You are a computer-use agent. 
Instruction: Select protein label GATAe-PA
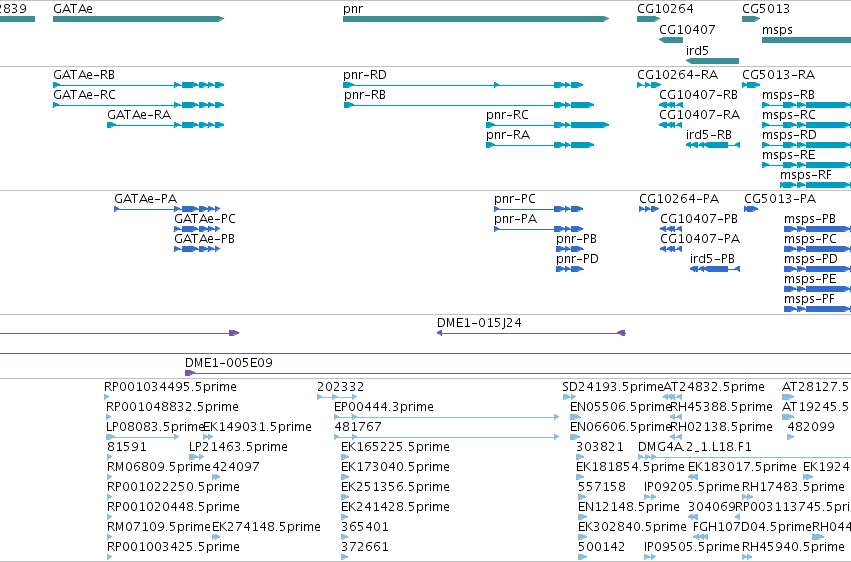click(145, 199)
